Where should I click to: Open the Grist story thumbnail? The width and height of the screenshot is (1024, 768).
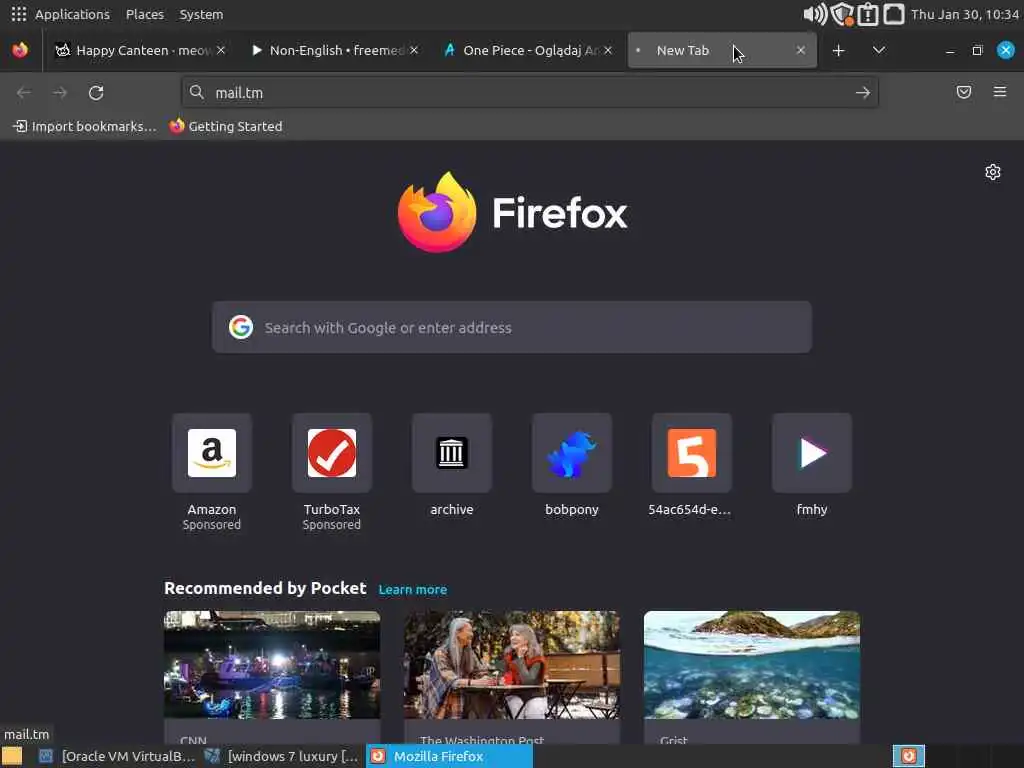point(752,665)
